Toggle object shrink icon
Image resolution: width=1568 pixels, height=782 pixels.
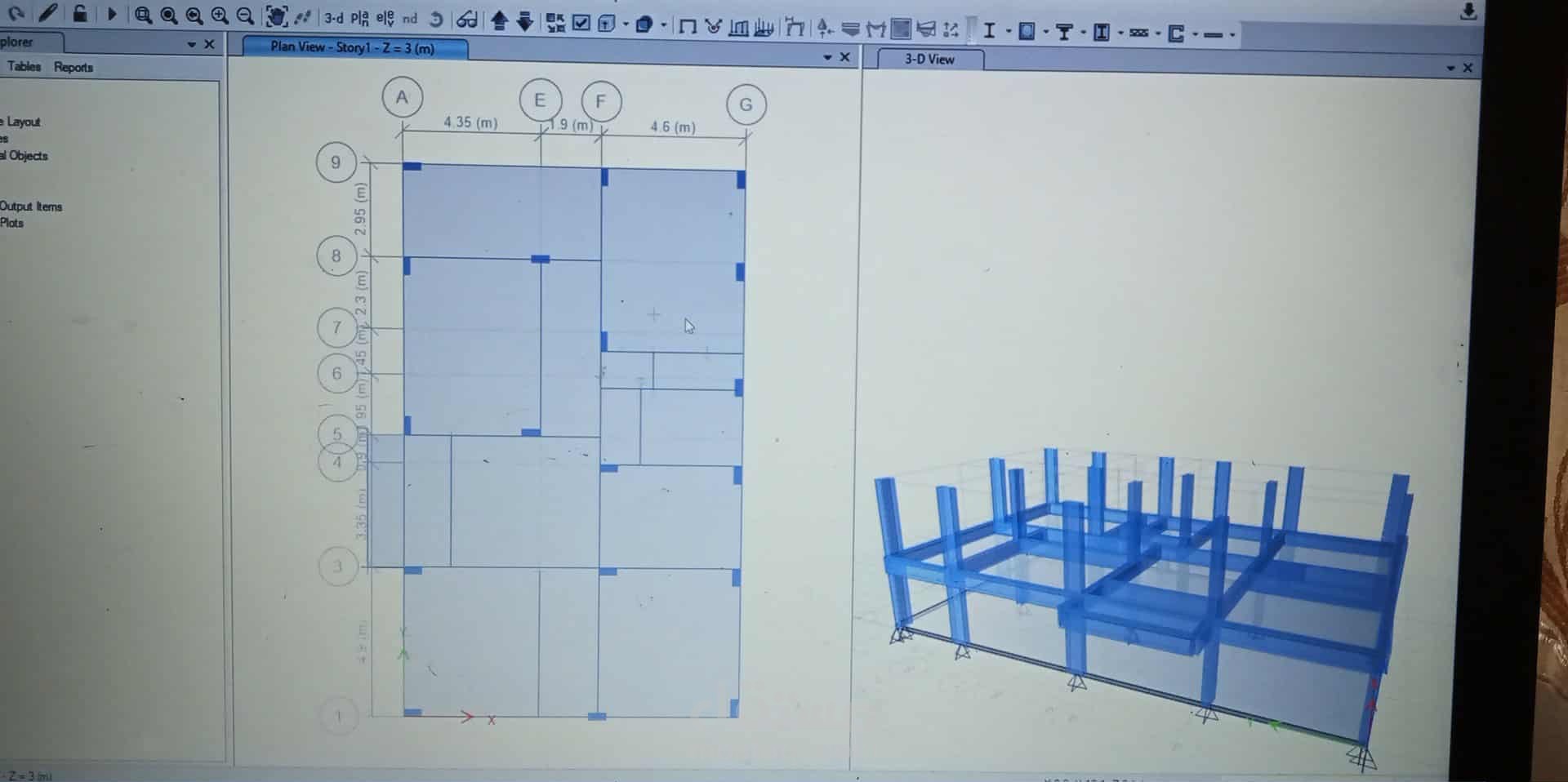point(555,22)
